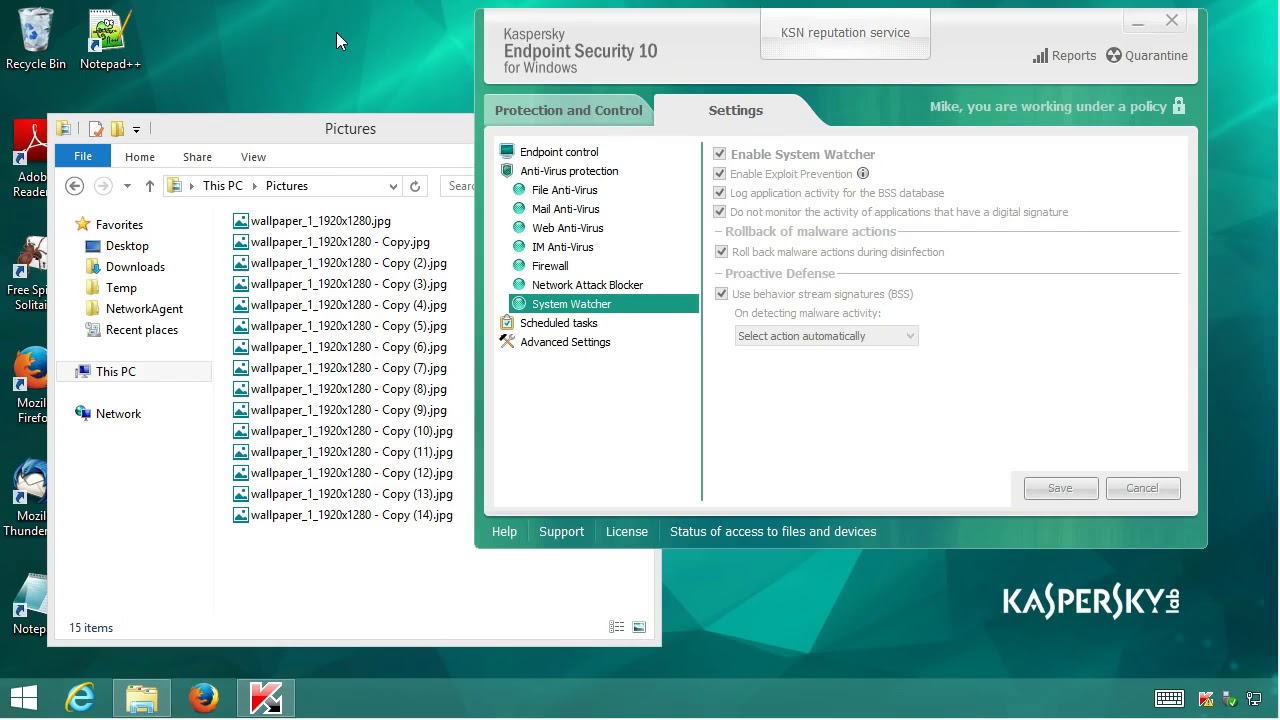Refresh the Pictures folder view

click(x=415, y=186)
